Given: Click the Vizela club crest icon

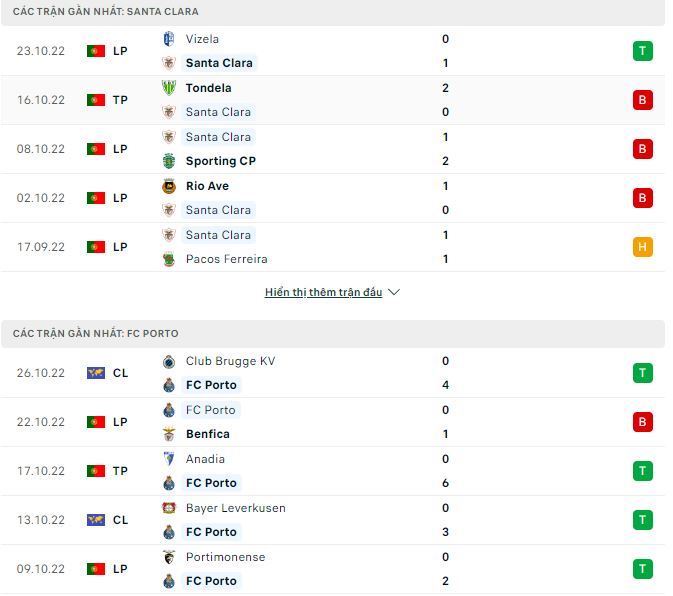Looking at the screenshot, I should (x=169, y=39).
